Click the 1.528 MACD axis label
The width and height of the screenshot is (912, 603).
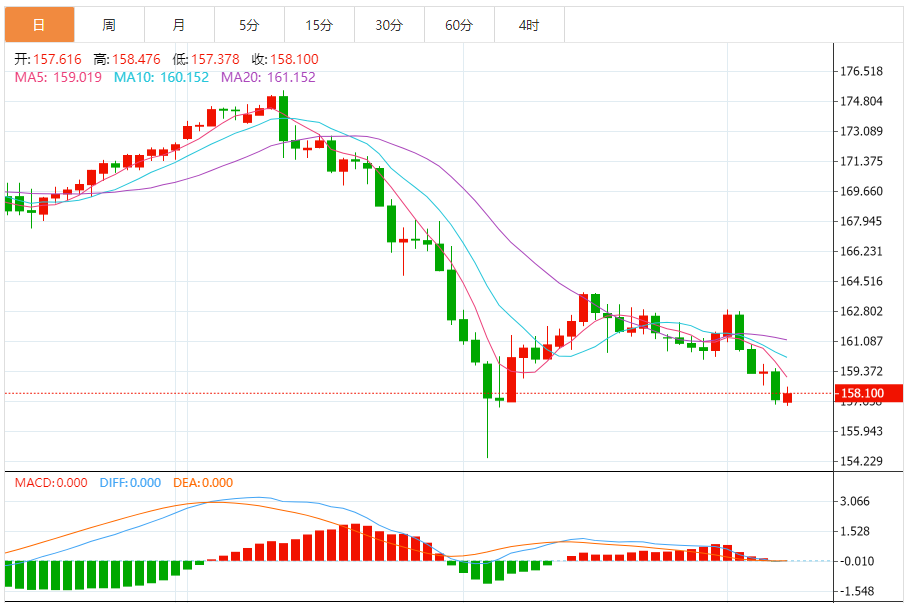coord(855,531)
